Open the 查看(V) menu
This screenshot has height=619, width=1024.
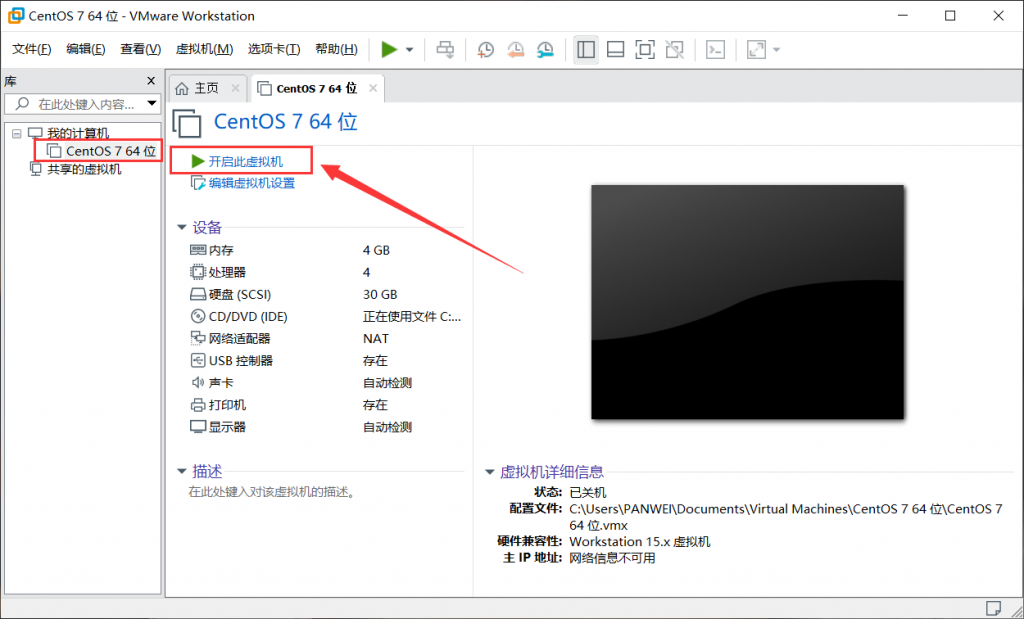click(x=140, y=50)
